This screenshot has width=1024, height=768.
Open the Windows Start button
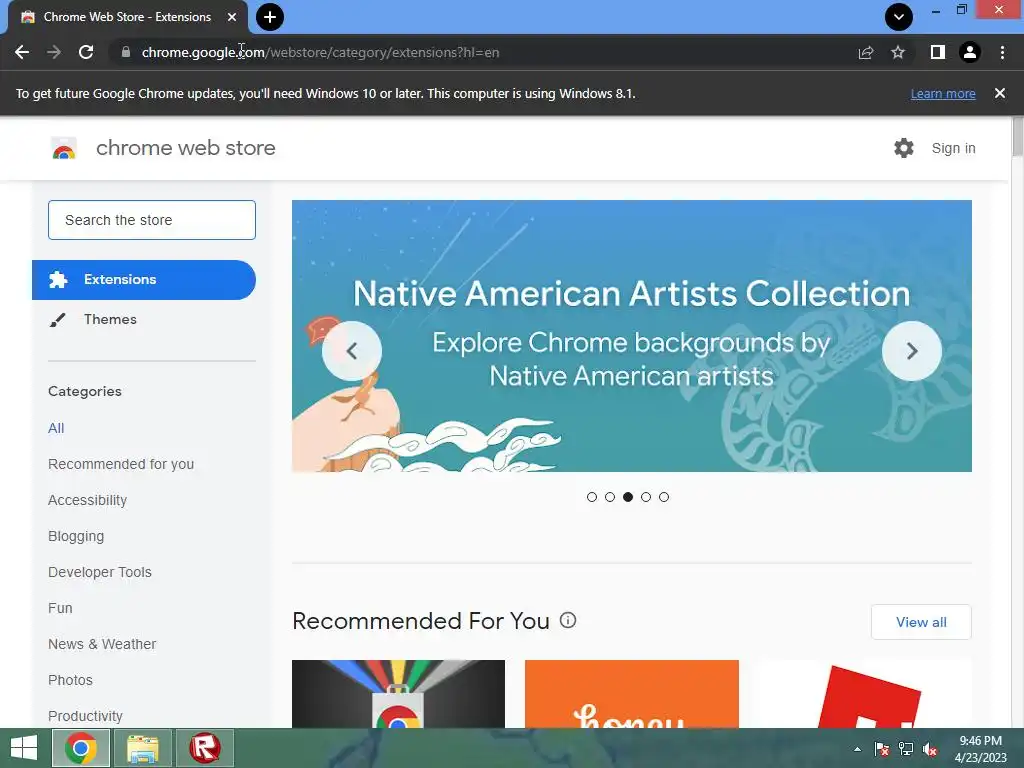pos(24,748)
